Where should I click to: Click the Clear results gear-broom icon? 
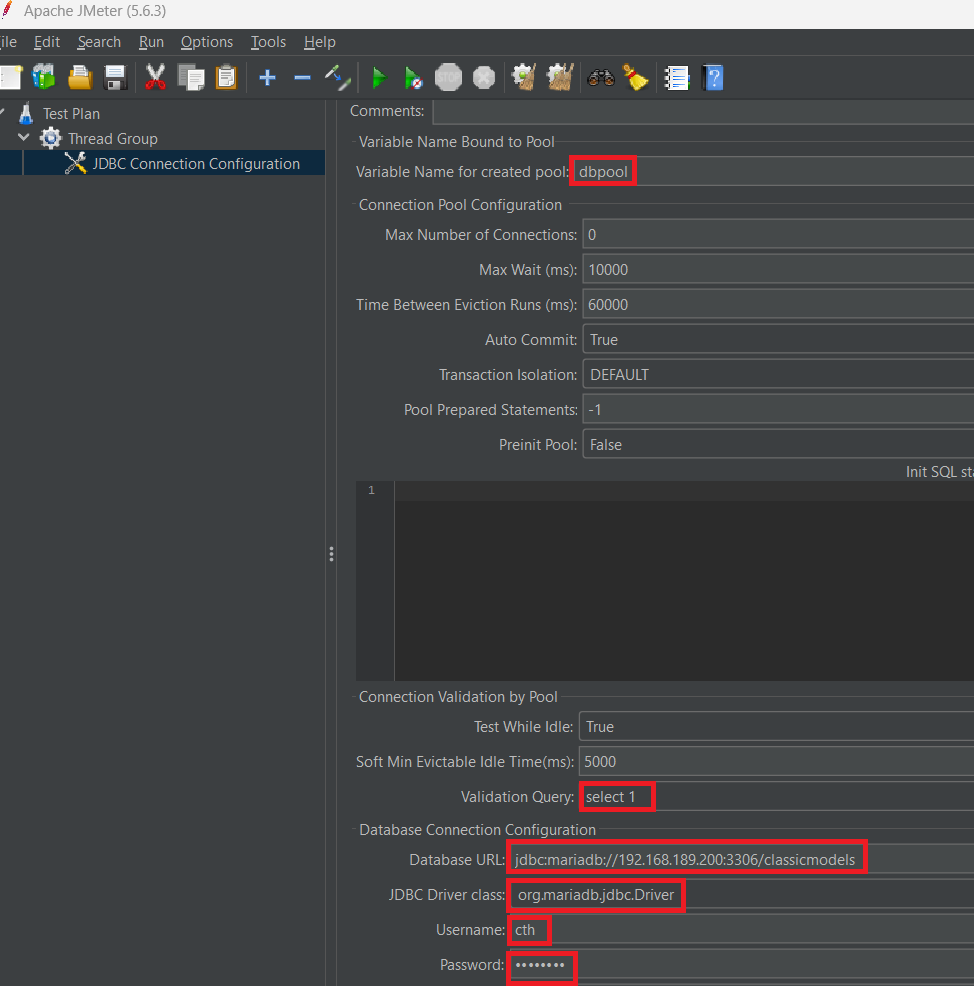(x=524, y=78)
